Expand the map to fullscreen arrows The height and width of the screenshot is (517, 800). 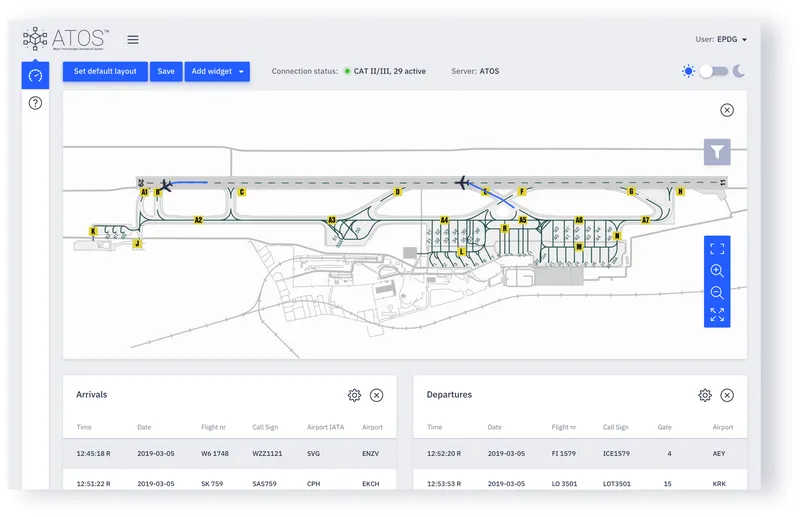[x=717, y=314]
